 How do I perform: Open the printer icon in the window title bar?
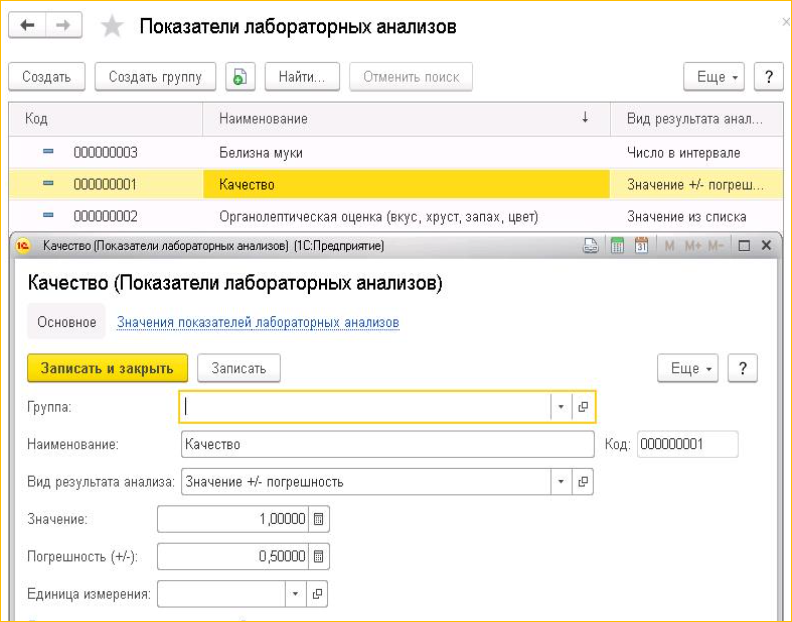pos(591,246)
